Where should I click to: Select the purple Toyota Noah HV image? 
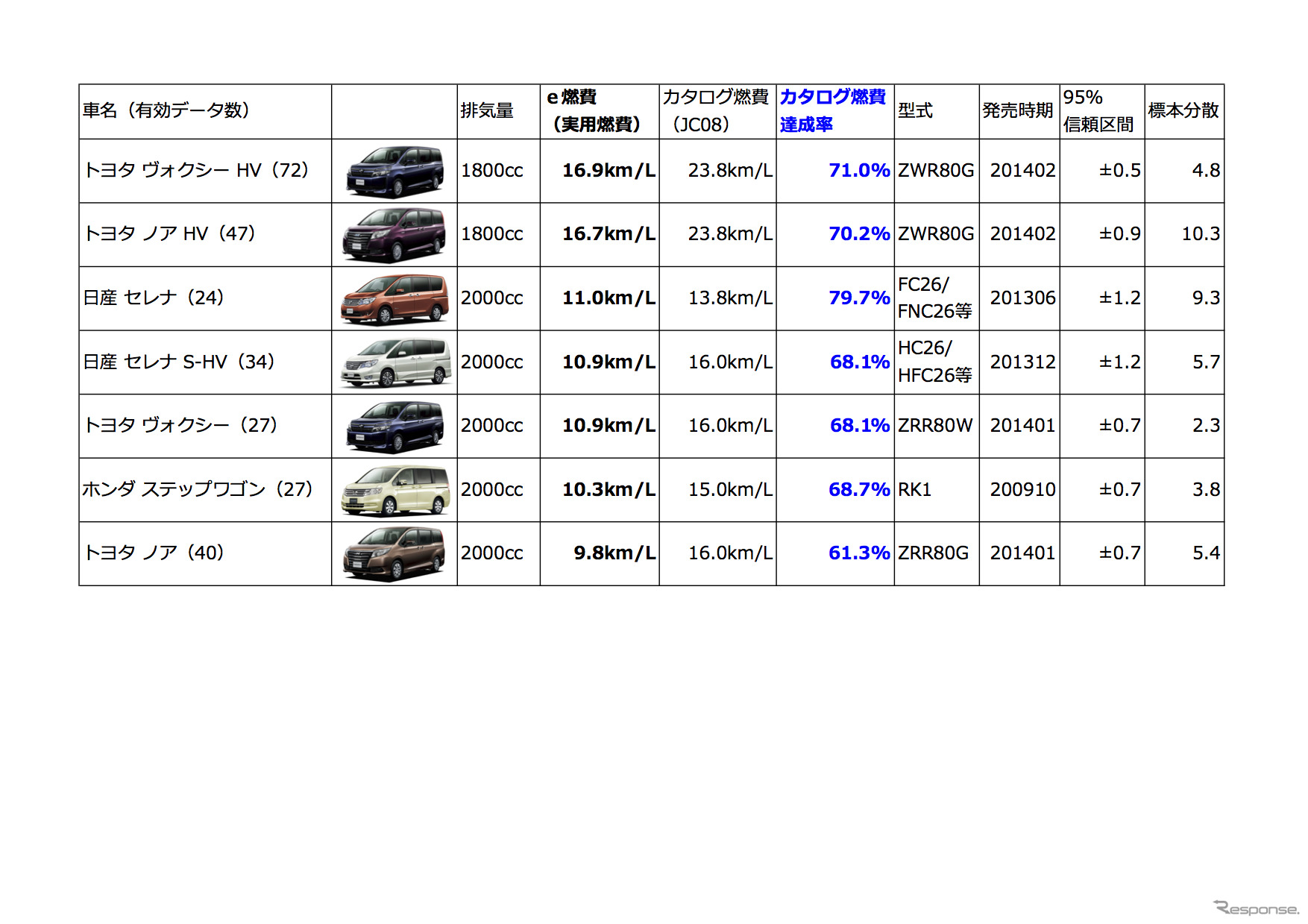tap(394, 235)
